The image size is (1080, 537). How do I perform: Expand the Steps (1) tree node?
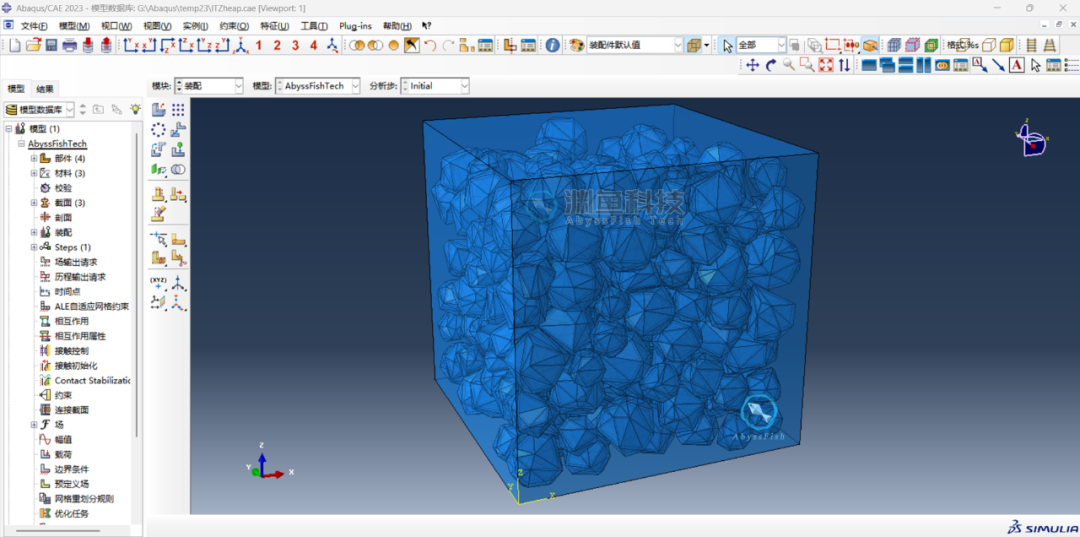(33, 247)
